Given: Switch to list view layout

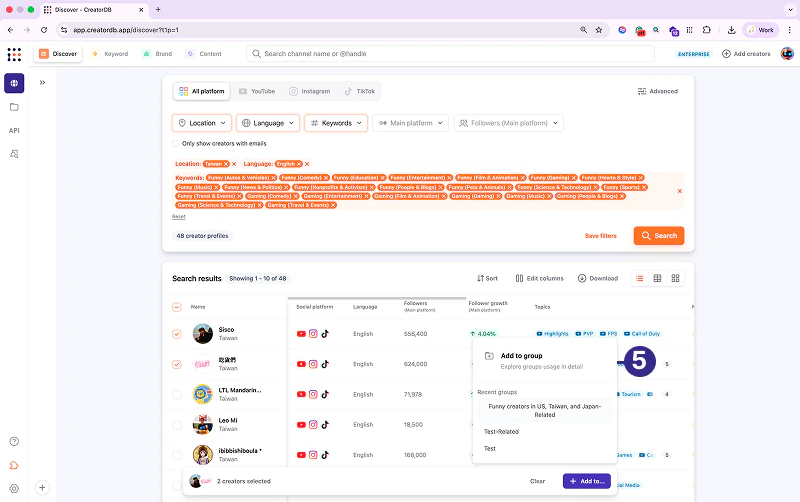Looking at the screenshot, I should [x=639, y=279].
